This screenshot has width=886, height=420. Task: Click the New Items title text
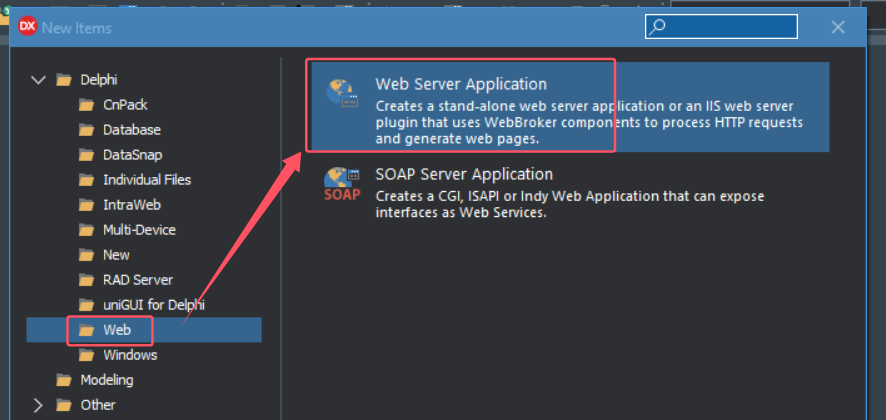coord(77,28)
